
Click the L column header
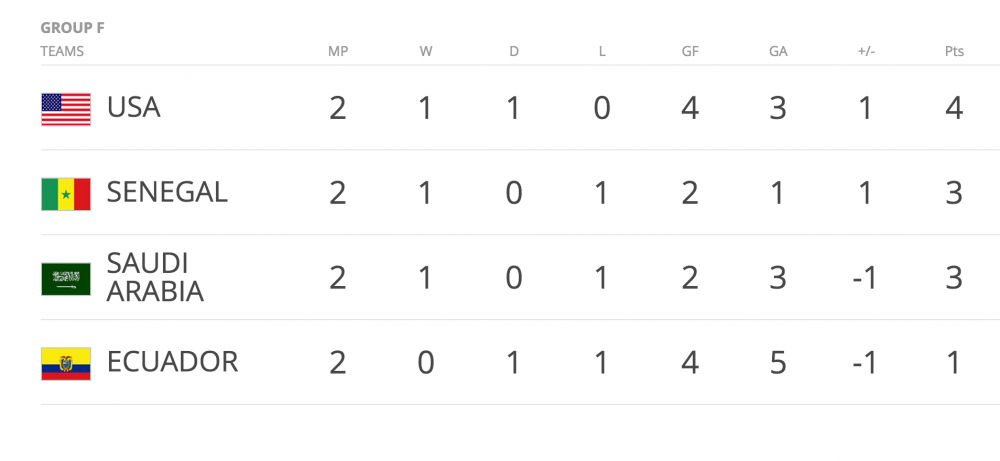coord(602,51)
